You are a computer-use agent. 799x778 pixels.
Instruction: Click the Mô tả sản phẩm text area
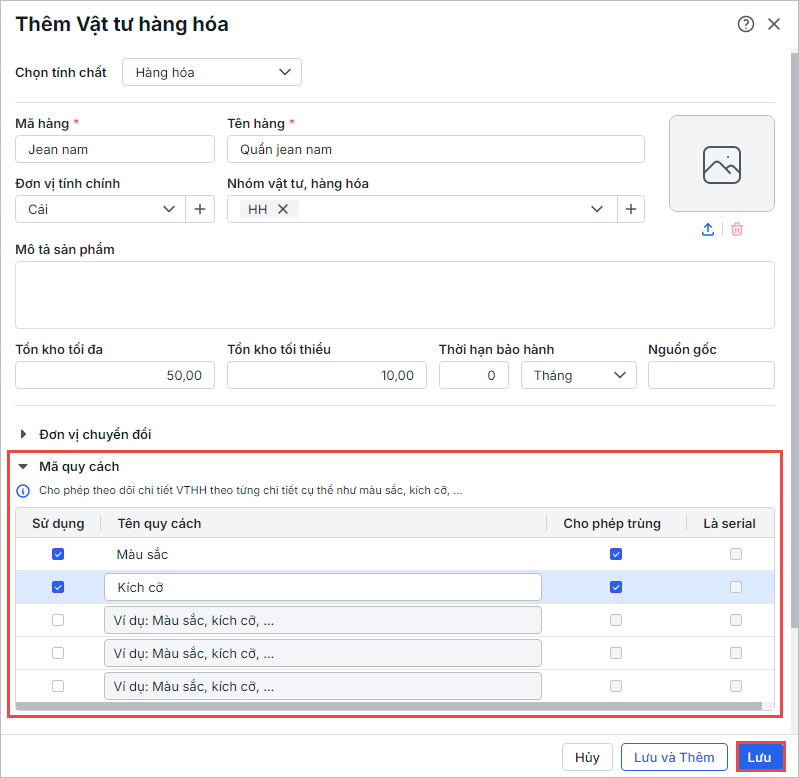click(x=395, y=295)
